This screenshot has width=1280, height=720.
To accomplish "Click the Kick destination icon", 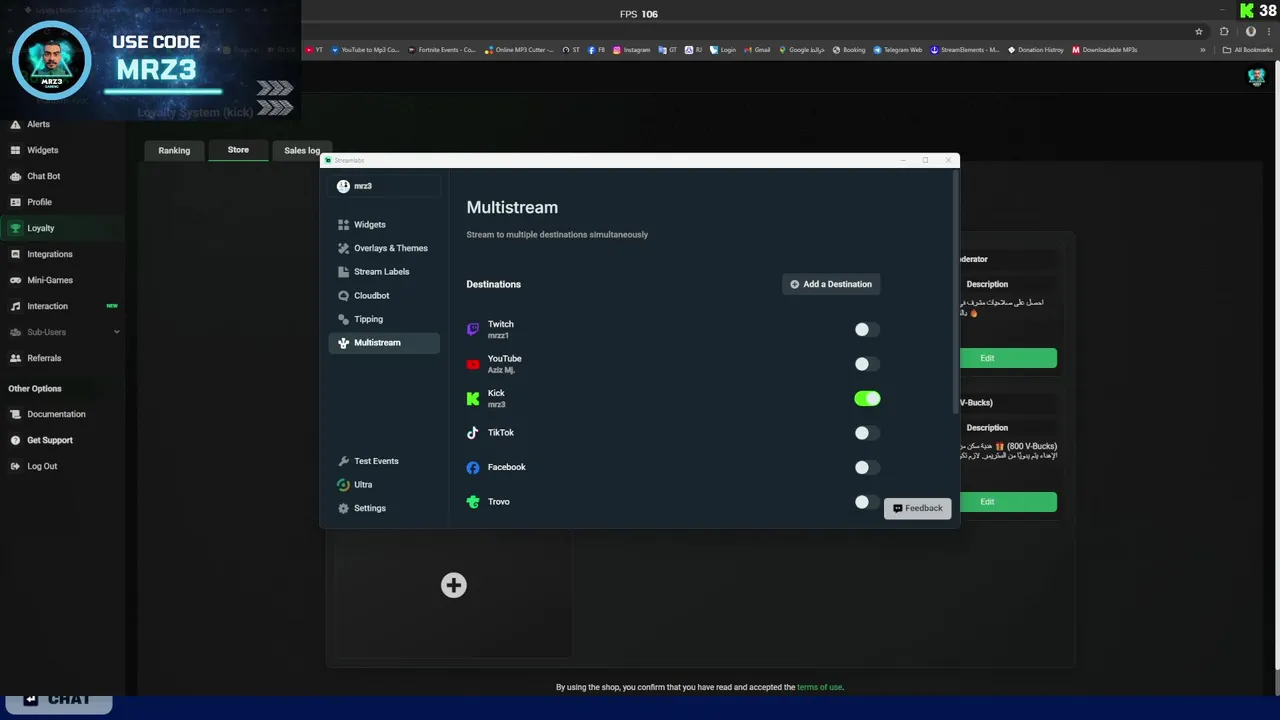I will (x=473, y=399).
